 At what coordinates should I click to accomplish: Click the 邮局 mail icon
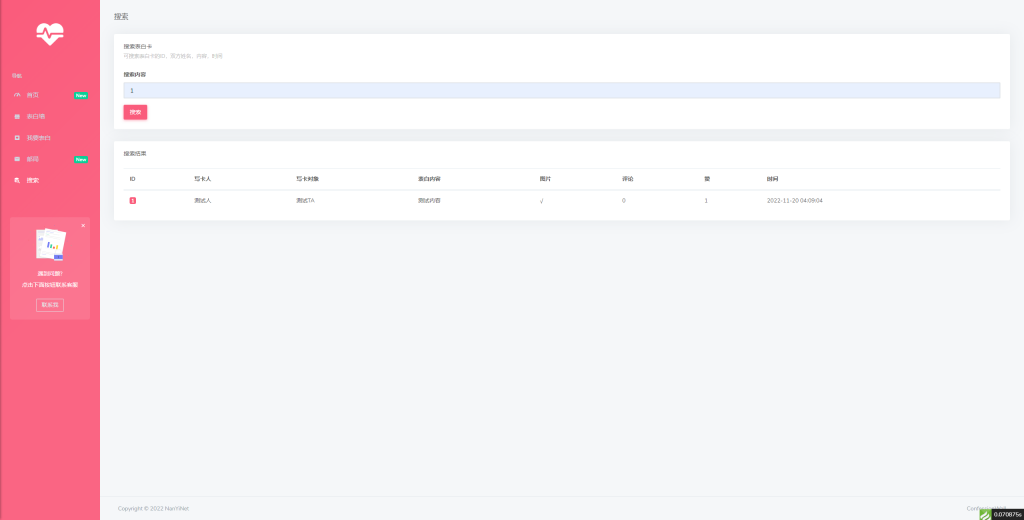17,159
